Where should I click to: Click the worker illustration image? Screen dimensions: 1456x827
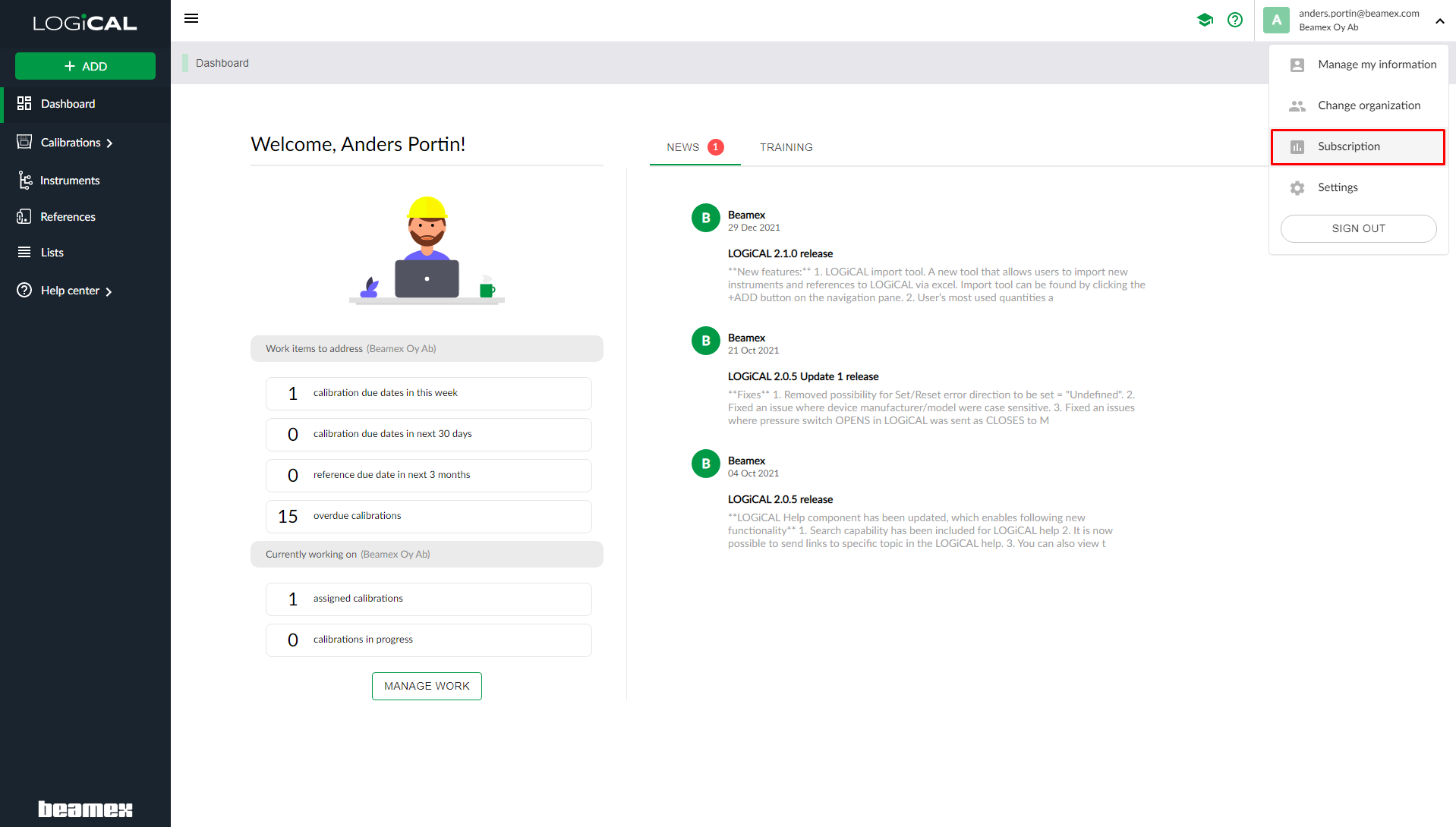427,250
